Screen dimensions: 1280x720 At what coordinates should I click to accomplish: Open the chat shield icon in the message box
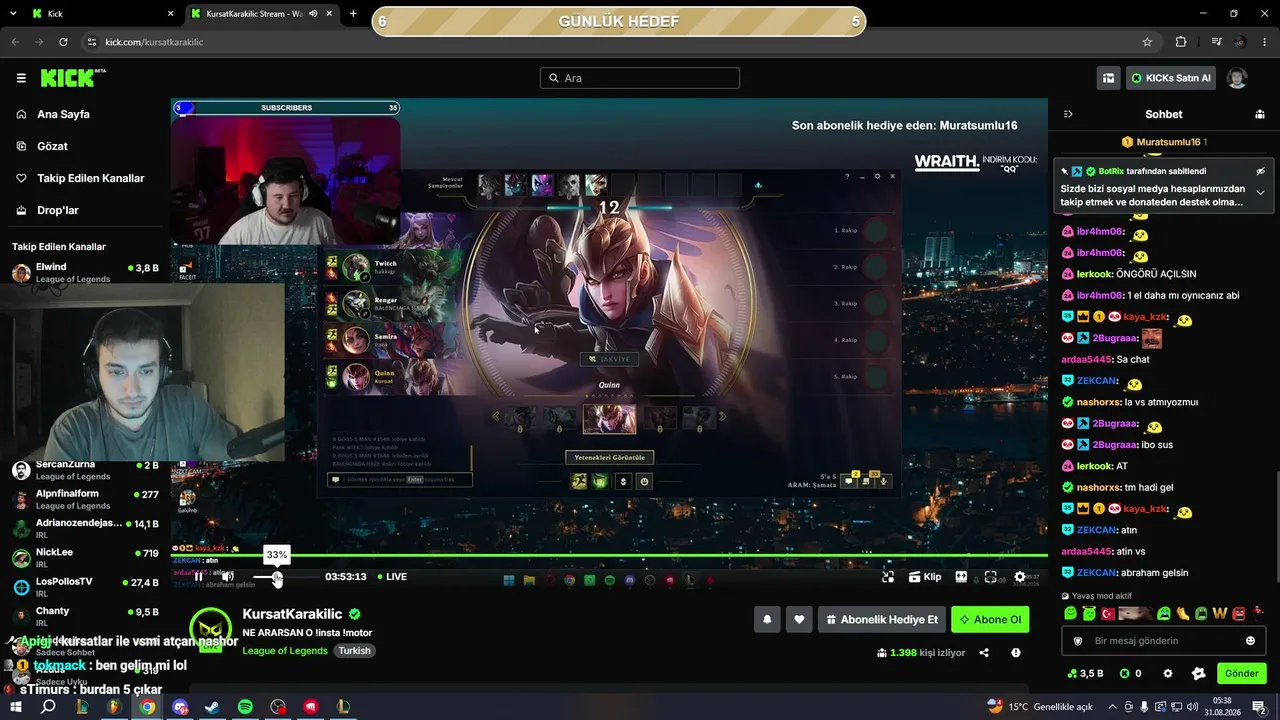[1078, 641]
